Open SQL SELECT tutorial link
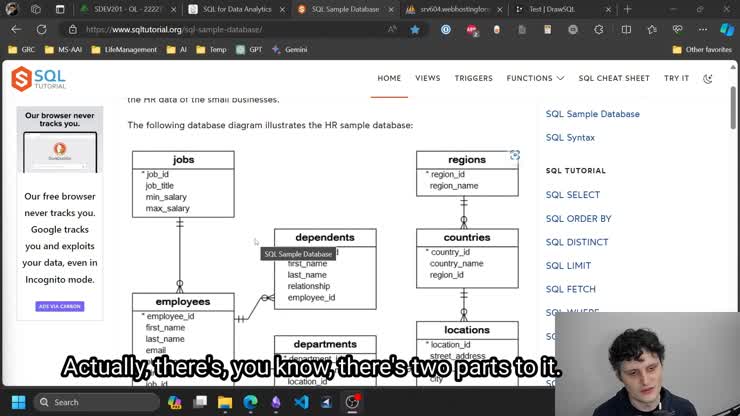Image resolution: width=740 pixels, height=416 pixels. pos(572,195)
